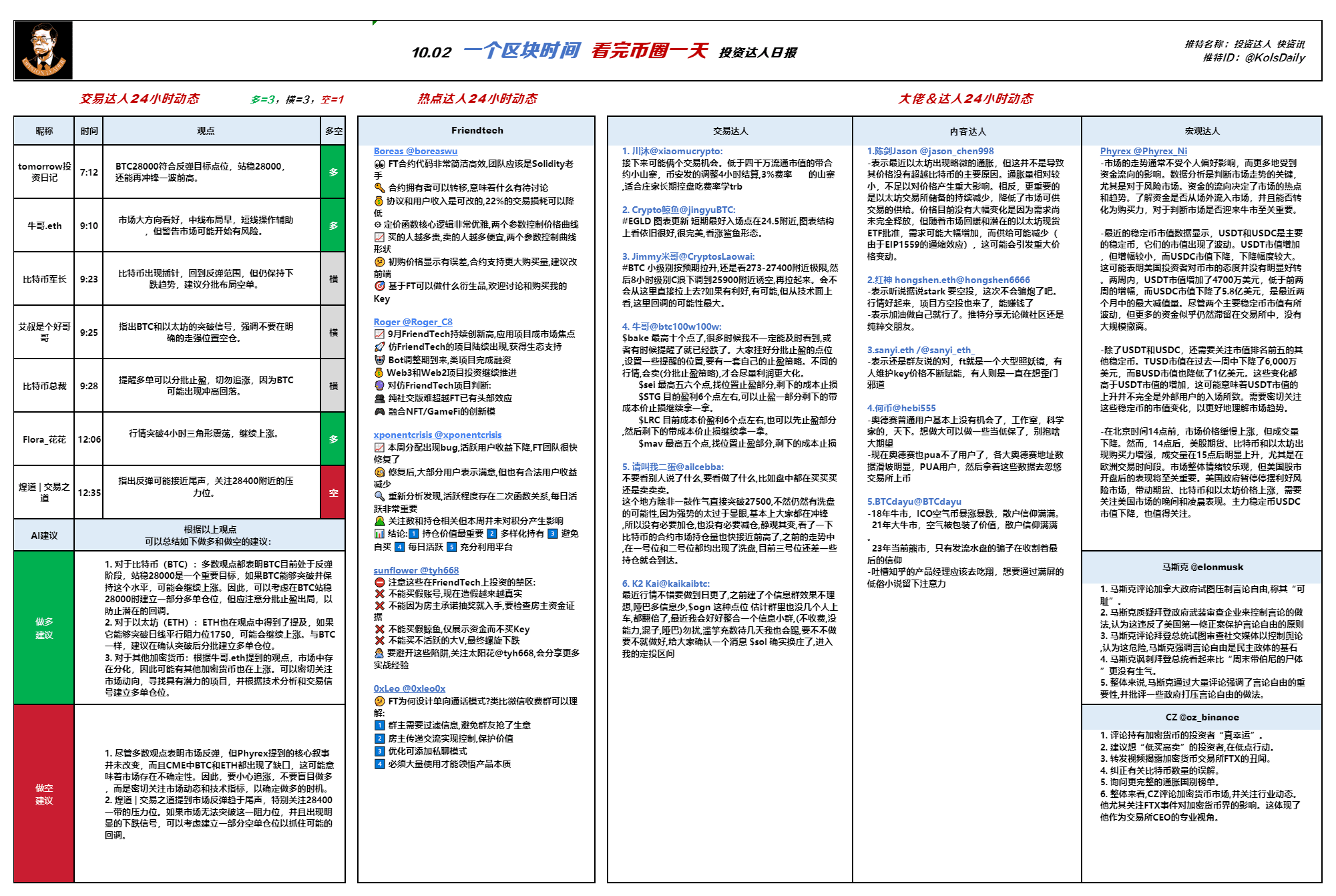Click the confused face emoji before 初购价格显示有误差
The image size is (1336, 896).
tap(379, 262)
